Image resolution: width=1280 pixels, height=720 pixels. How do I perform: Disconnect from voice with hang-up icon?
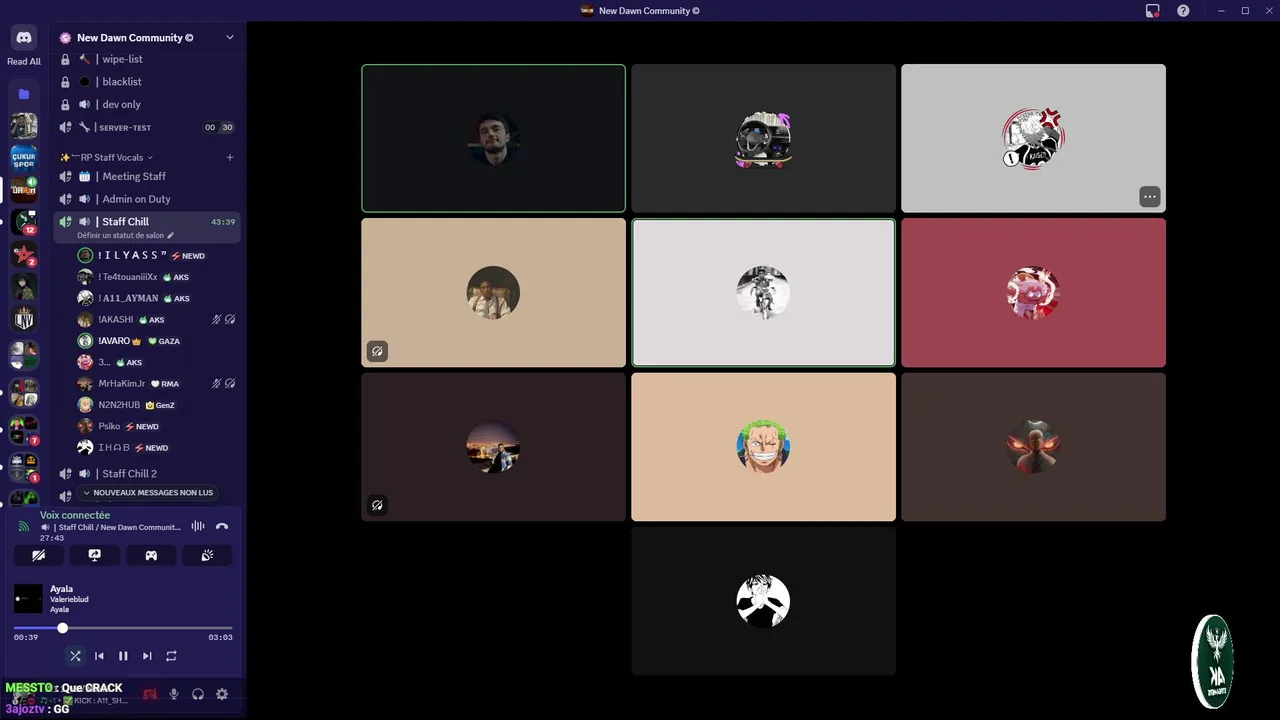222,526
